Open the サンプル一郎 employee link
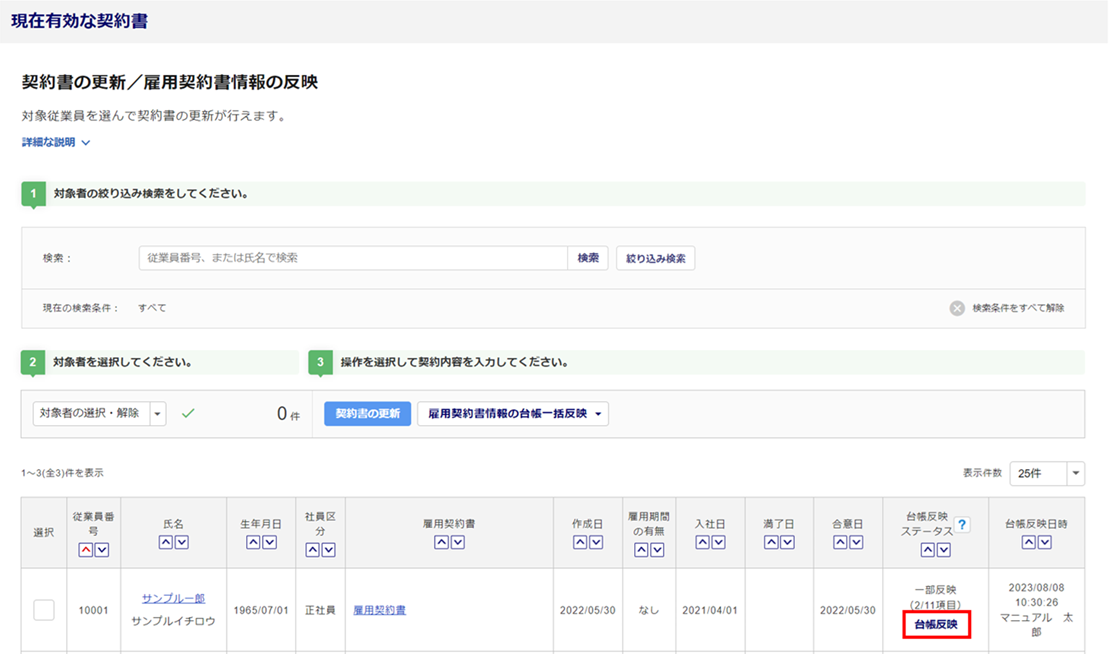 173,598
